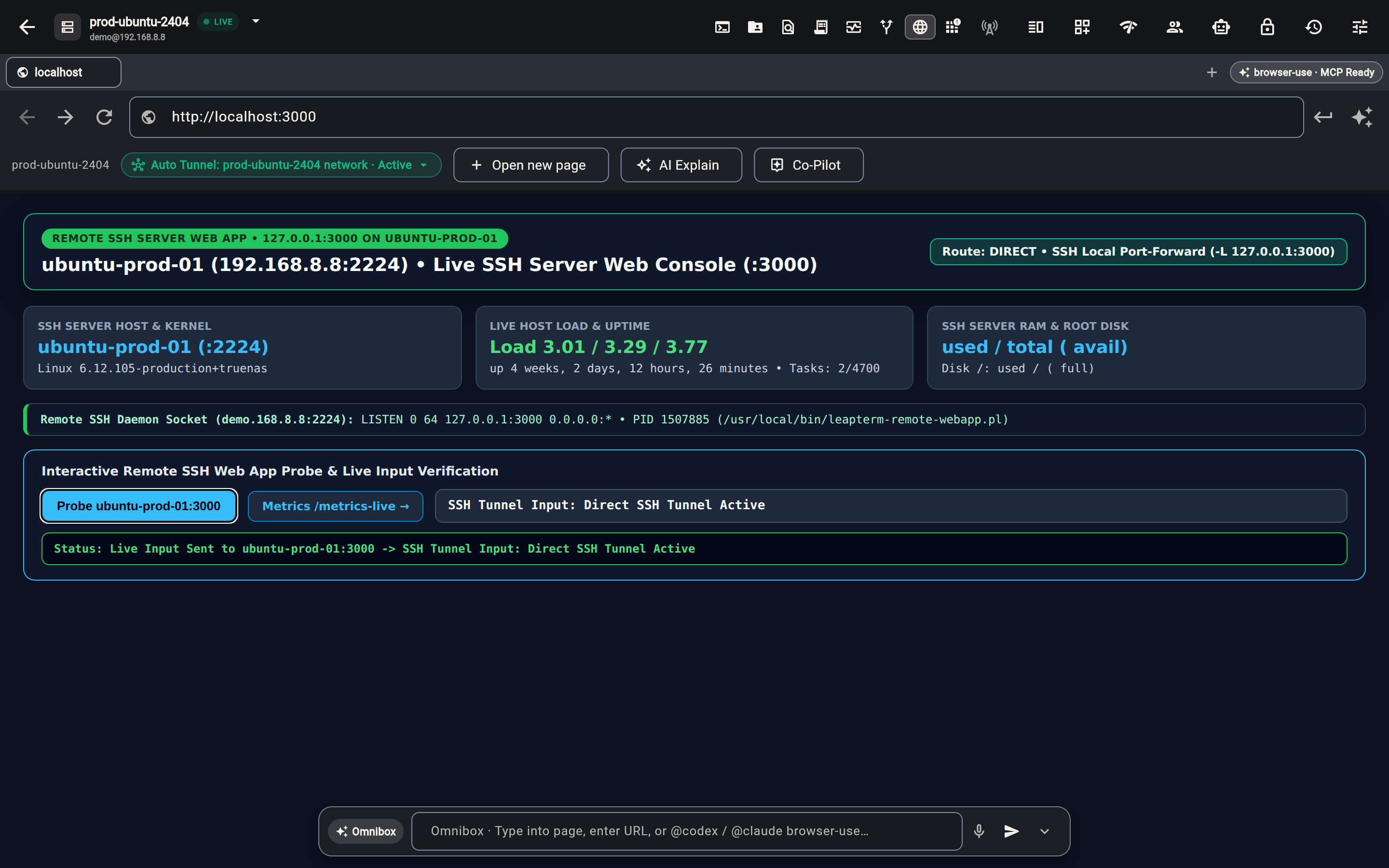Viewport: 1389px width, 868px height.
Task: Click the ubuntu-prod-01 (:2224) host heading
Action: click(x=153, y=347)
